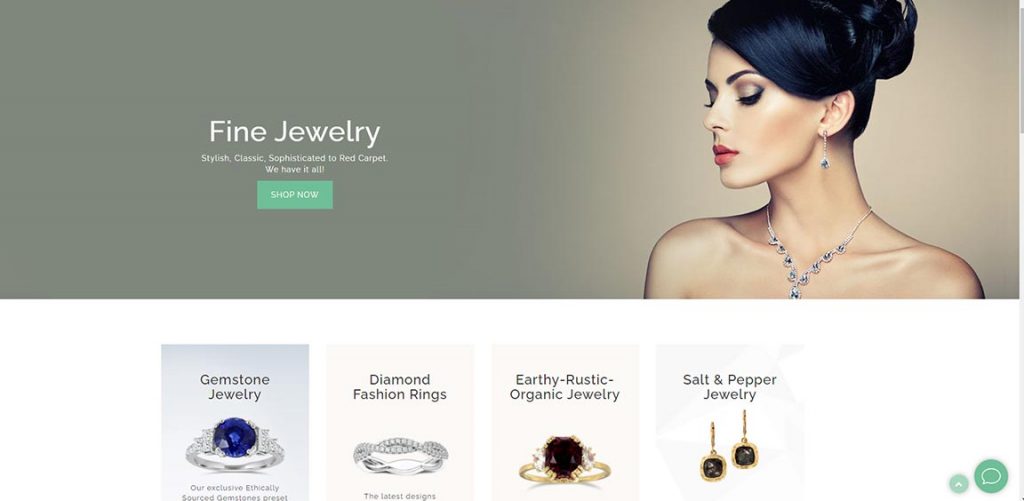Select the Diamond Fashion Rings heading
The height and width of the screenshot is (501, 1024).
400,387
